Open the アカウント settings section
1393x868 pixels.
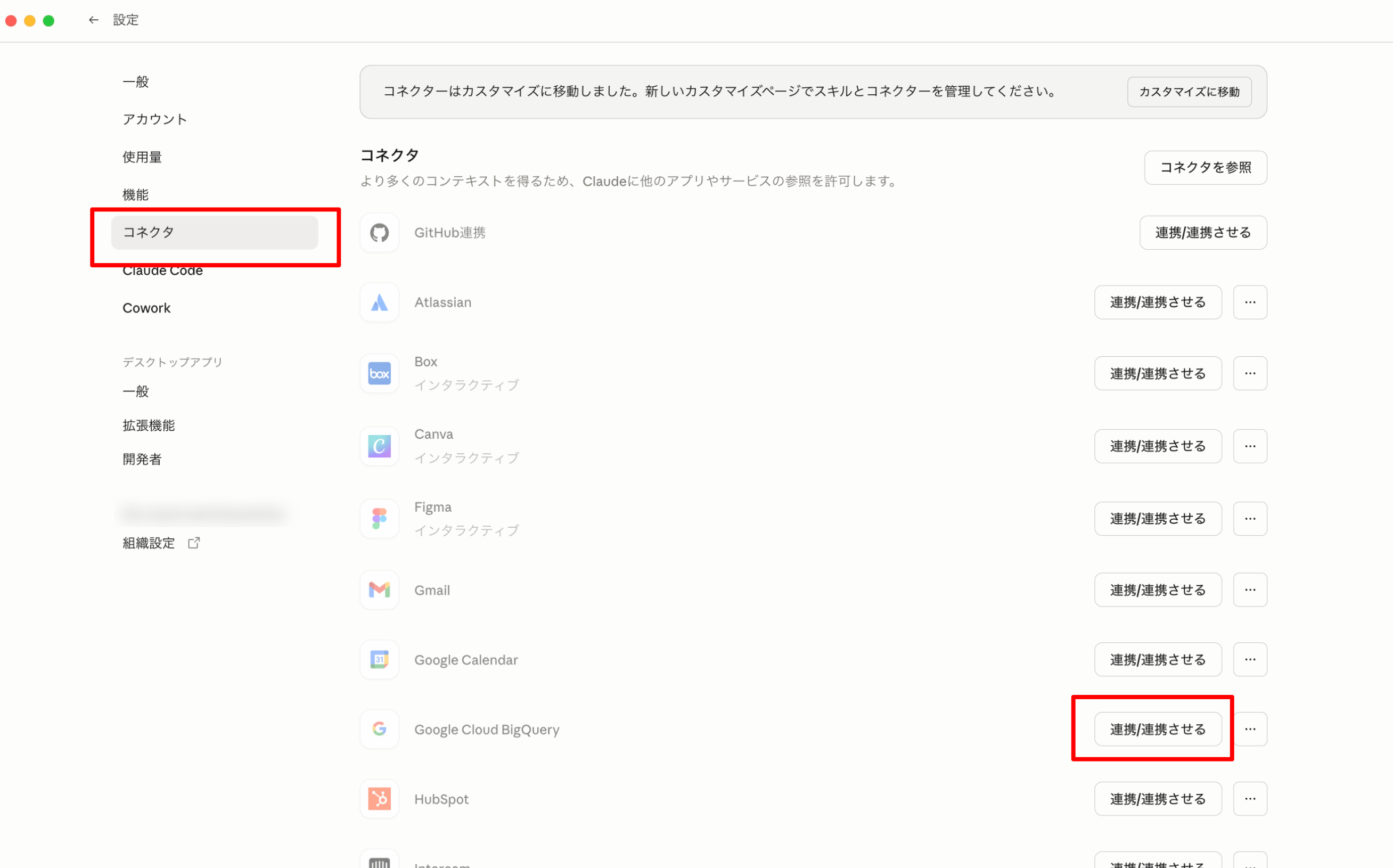(x=154, y=119)
